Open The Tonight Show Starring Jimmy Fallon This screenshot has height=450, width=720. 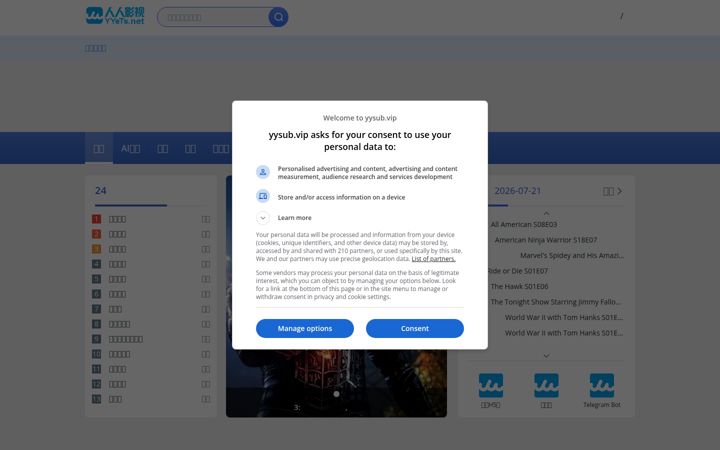(x=556, y=302)
